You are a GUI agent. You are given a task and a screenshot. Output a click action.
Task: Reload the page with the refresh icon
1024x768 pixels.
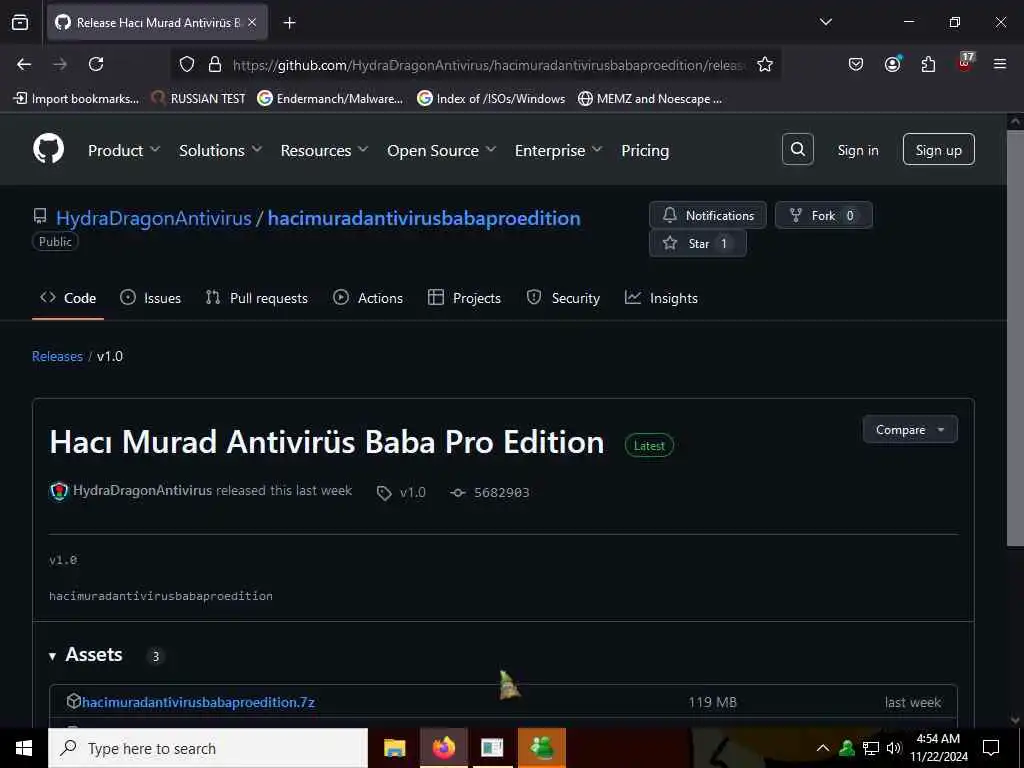pos(96,64)
